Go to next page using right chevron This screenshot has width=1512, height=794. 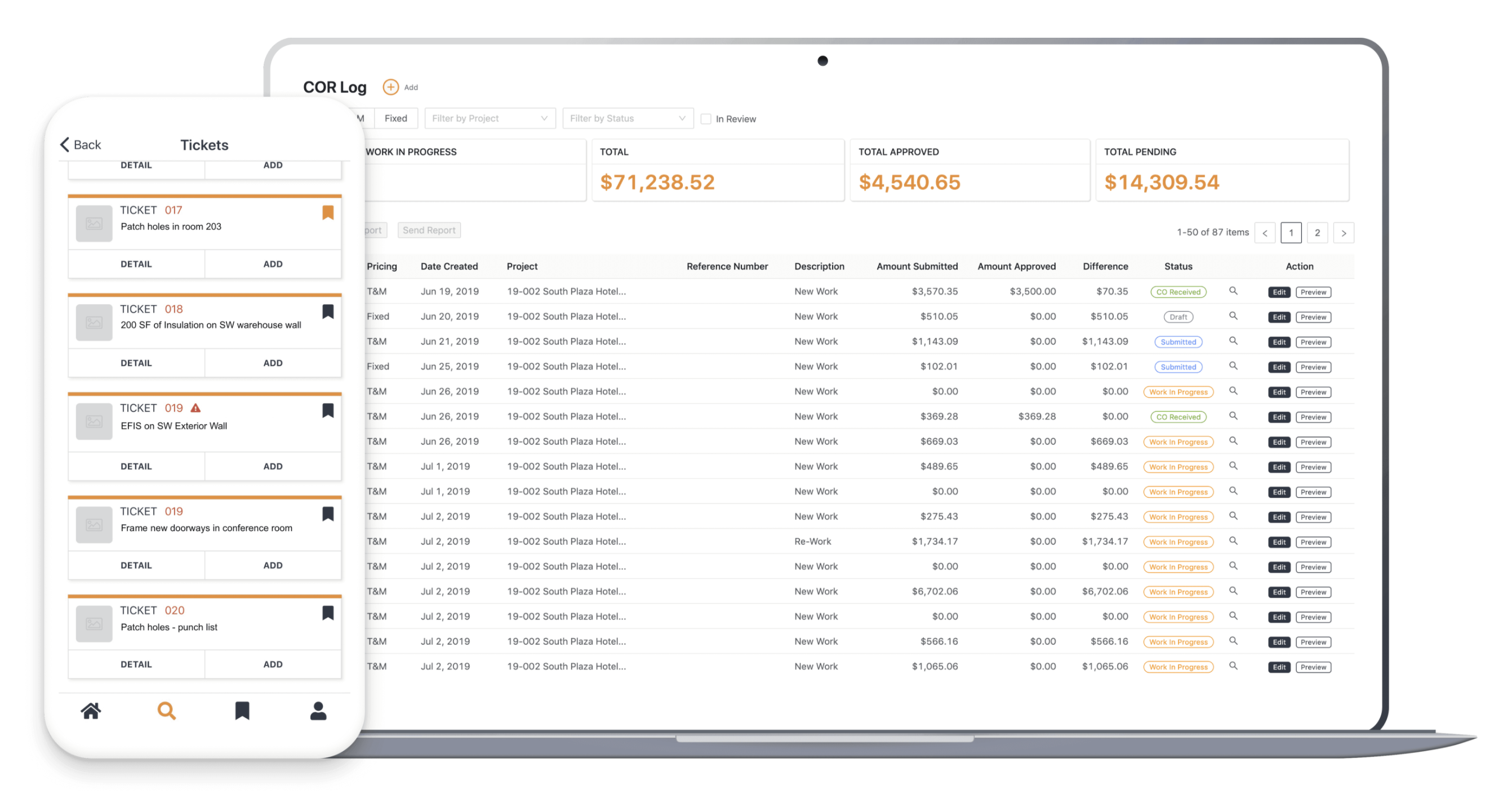tap(1343, 233)
